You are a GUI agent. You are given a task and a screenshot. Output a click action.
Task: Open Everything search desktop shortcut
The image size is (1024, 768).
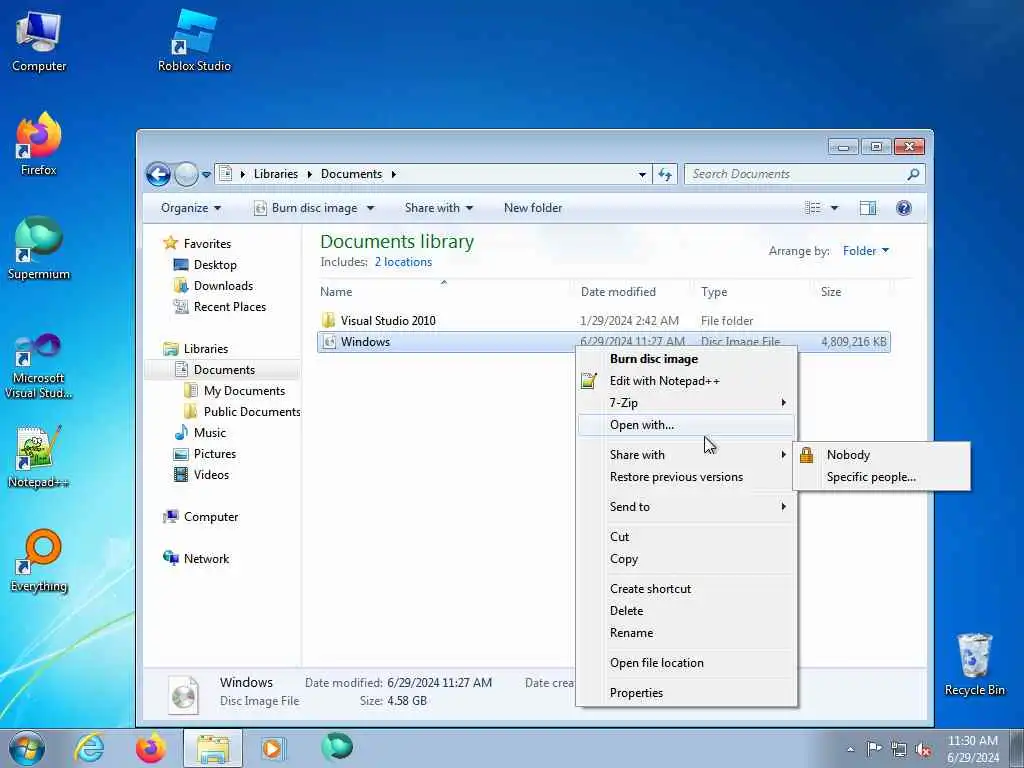click(x=39, y=562)
